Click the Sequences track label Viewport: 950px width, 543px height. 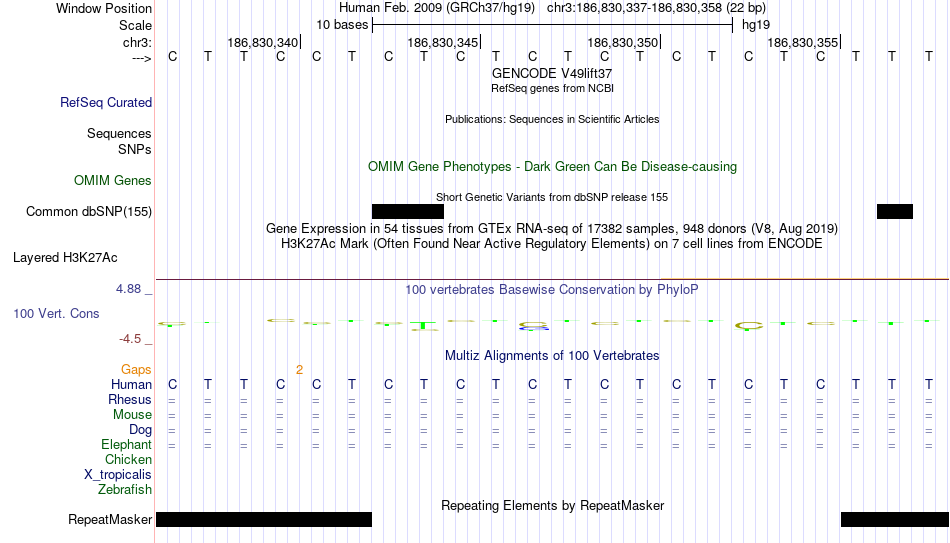(119, 133)
